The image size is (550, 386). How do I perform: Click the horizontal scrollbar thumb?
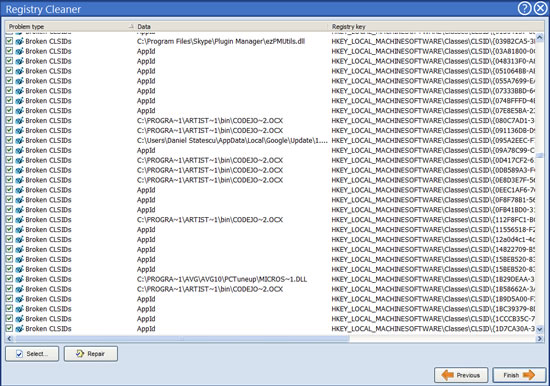pos(182,339)
